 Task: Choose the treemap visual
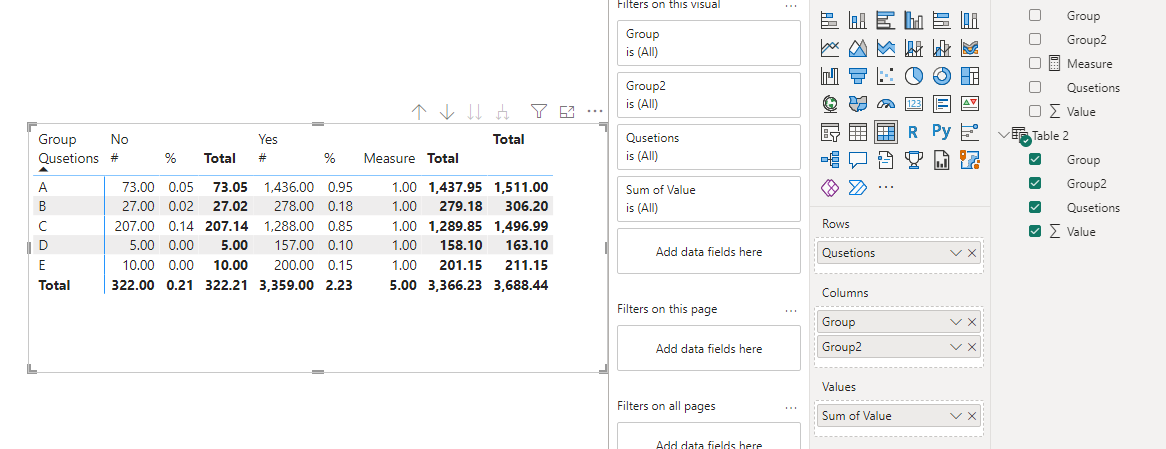[970, 76]
